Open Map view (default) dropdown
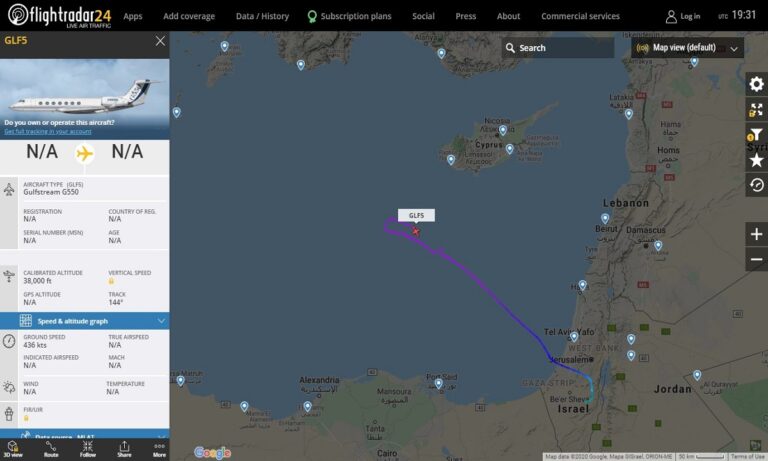768x461 pixels. pos(687,48)
